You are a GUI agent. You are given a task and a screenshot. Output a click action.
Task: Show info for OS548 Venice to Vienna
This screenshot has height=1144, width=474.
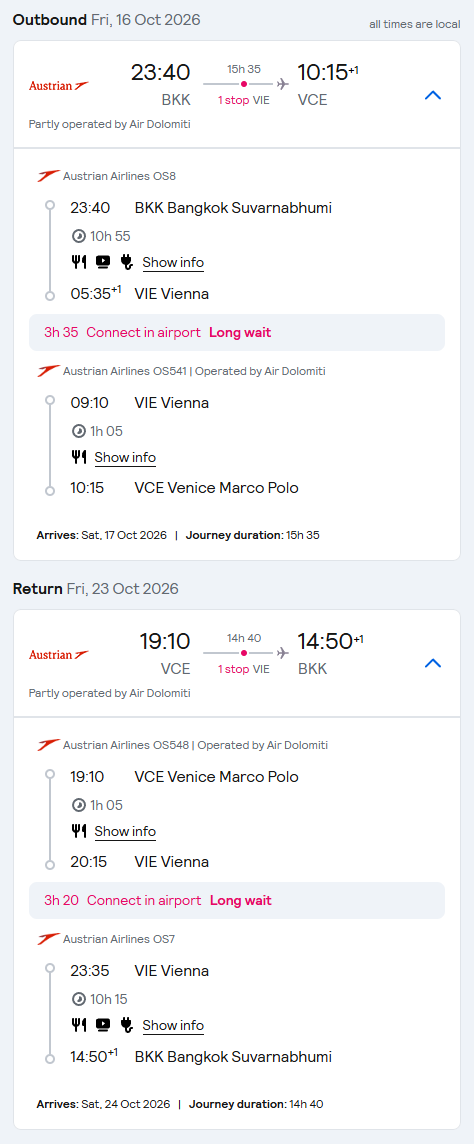[125, 831]
